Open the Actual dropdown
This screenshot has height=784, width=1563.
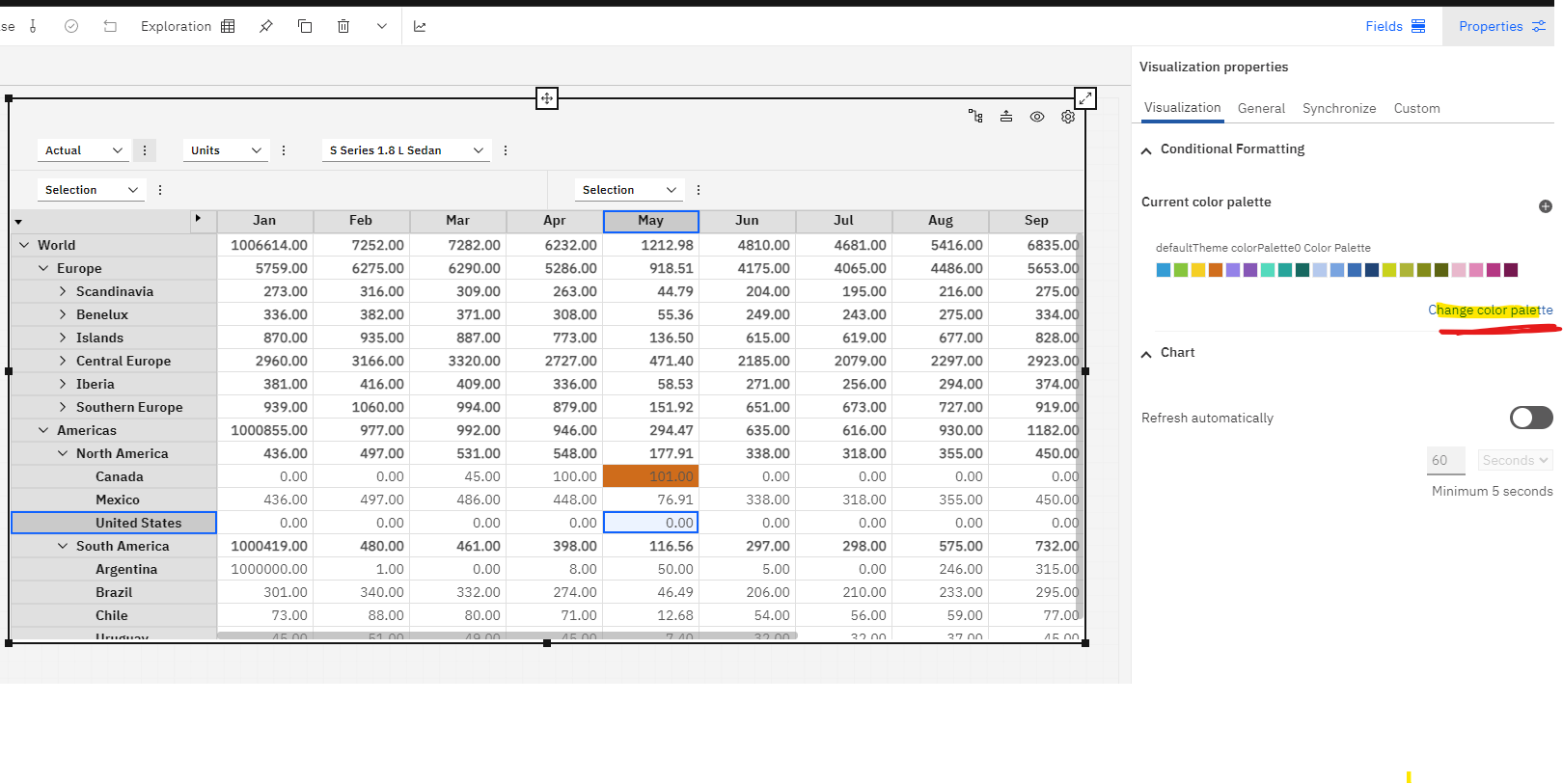coord(84,150)
